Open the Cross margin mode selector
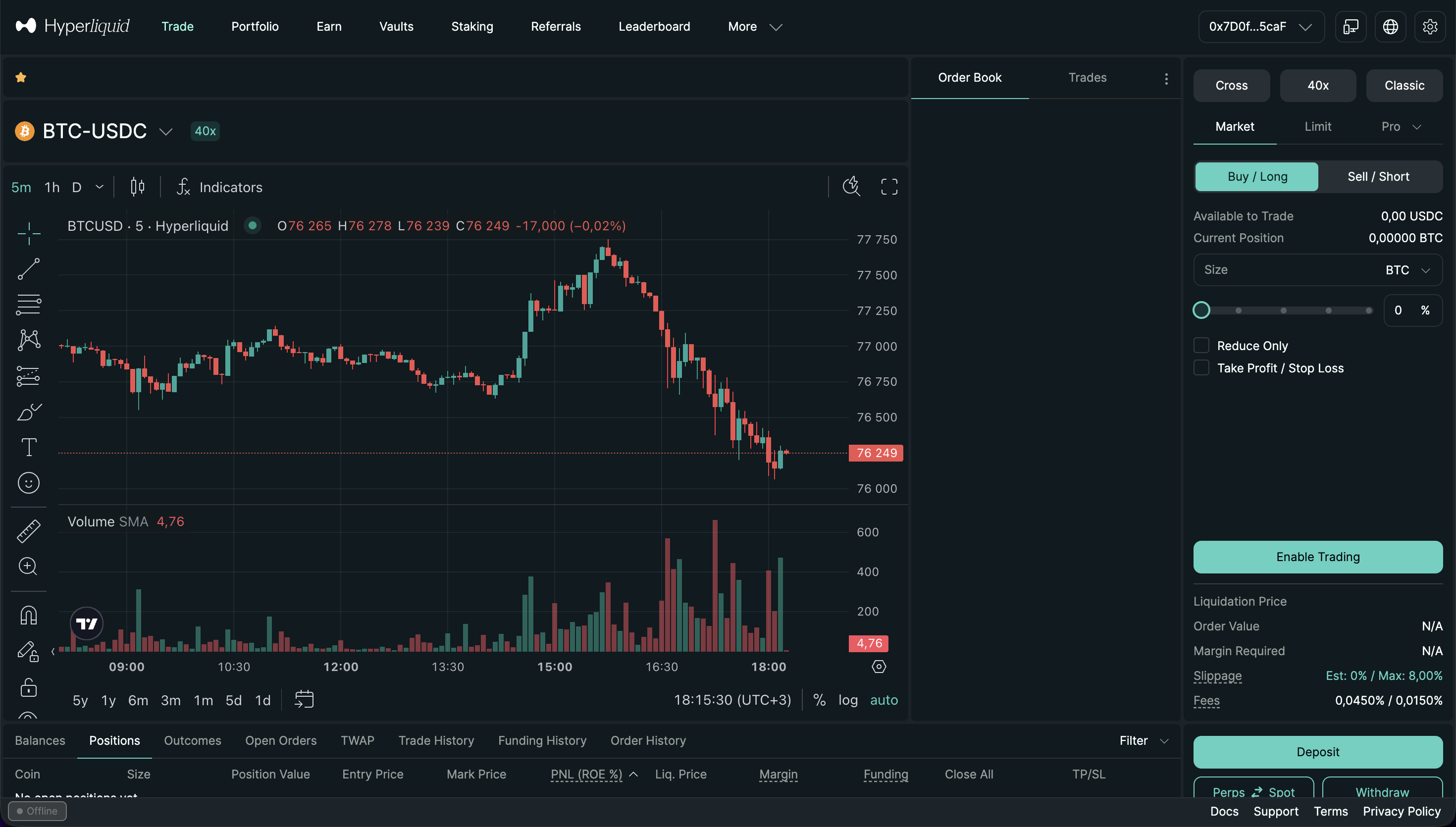Screen dimensions: 1456x827 (x=1231, y=86)
